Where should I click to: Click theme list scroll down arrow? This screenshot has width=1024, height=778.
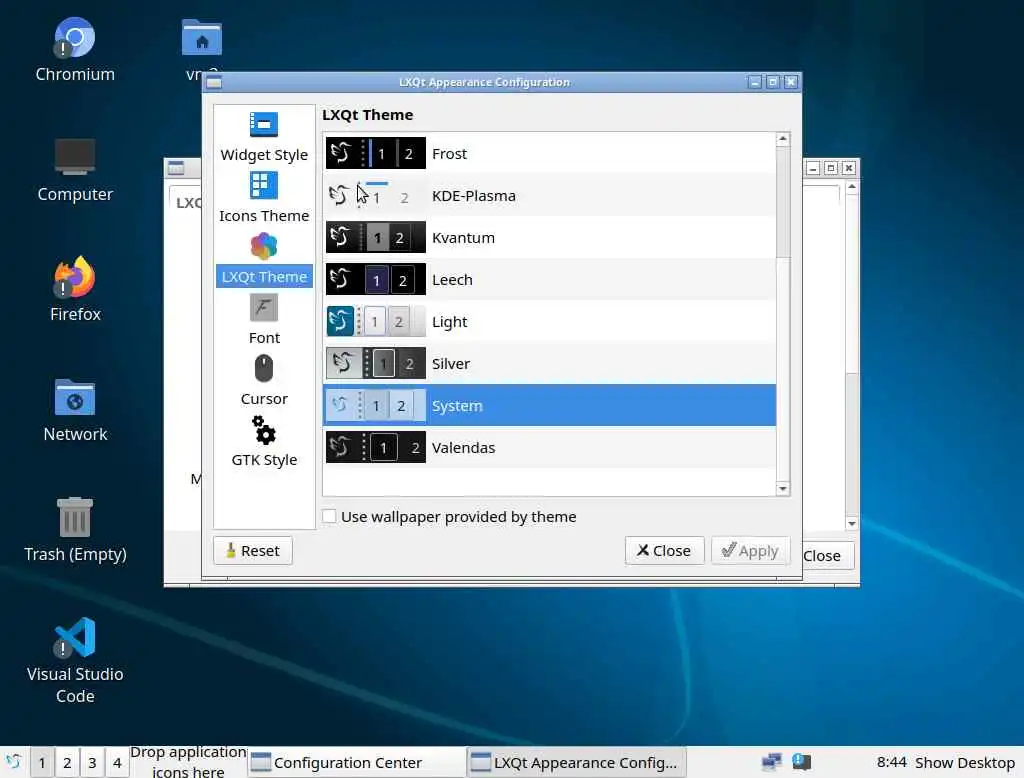pos(782,489)
